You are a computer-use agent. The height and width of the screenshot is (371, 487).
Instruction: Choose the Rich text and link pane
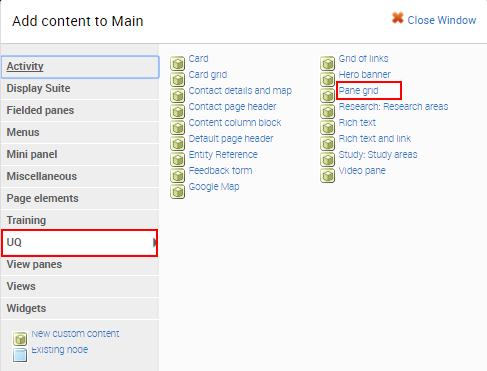[375, 138]
